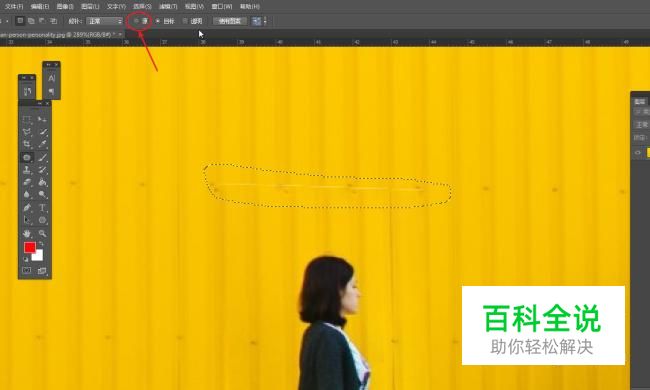Viewport: 650px width, 390px height.
Task: Open the tool preset picker arrow
Action: 7,21
